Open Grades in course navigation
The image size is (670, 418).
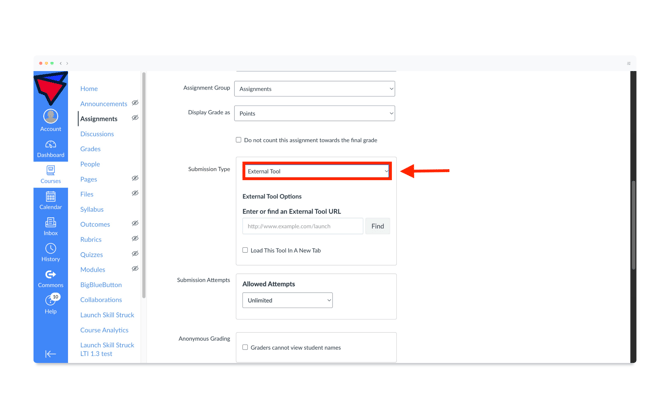[90, 149]
